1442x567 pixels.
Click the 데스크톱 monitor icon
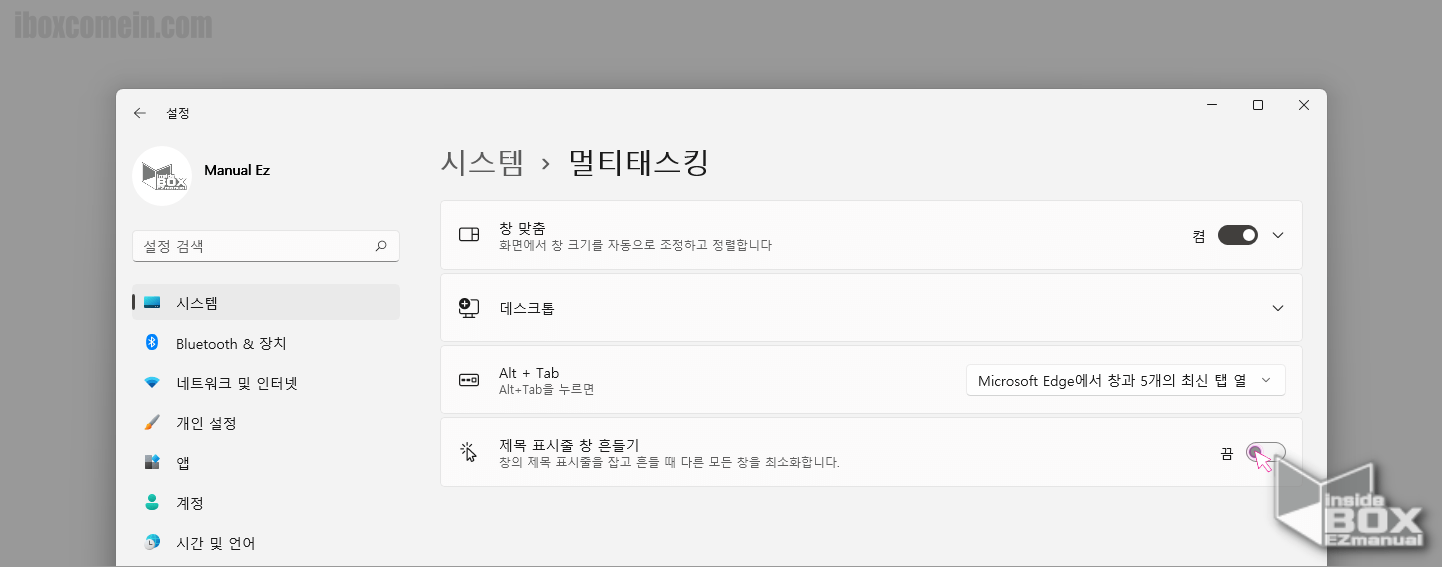tap(469, 308)
